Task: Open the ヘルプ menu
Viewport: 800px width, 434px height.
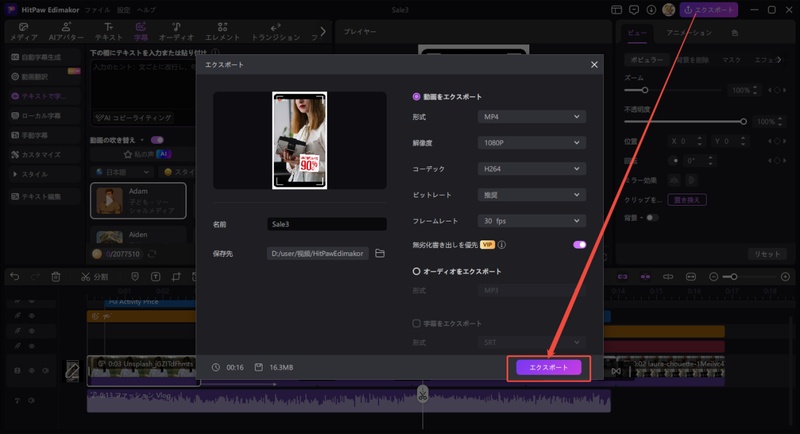Action: coord(146,10)
